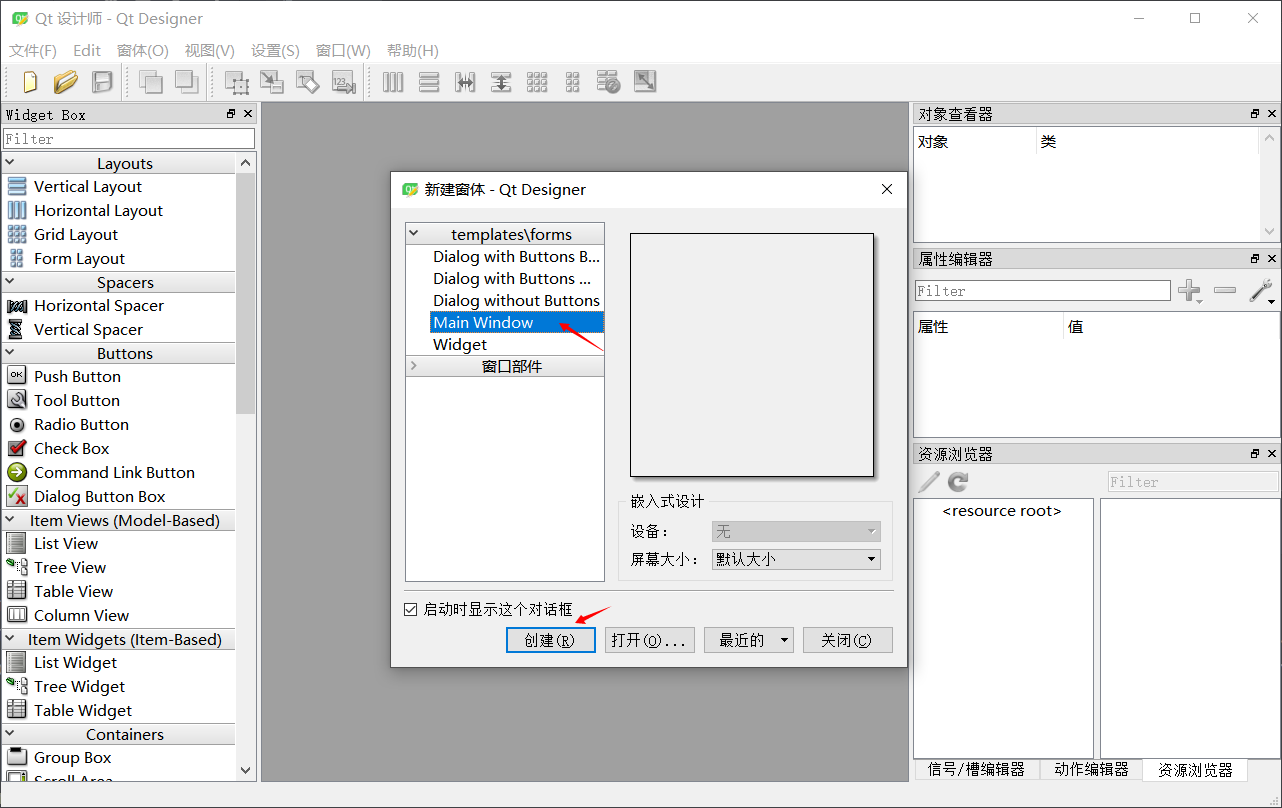Open the 视图(V) menu
Screen dimensions: 1282x808
210,50
